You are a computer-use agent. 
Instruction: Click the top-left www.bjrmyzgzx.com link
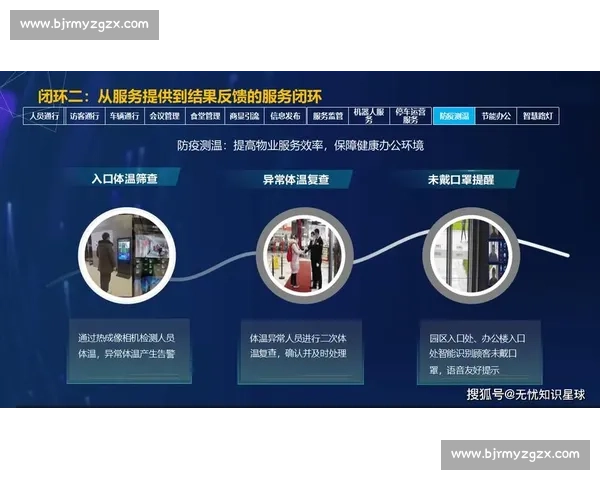[85, 24]
